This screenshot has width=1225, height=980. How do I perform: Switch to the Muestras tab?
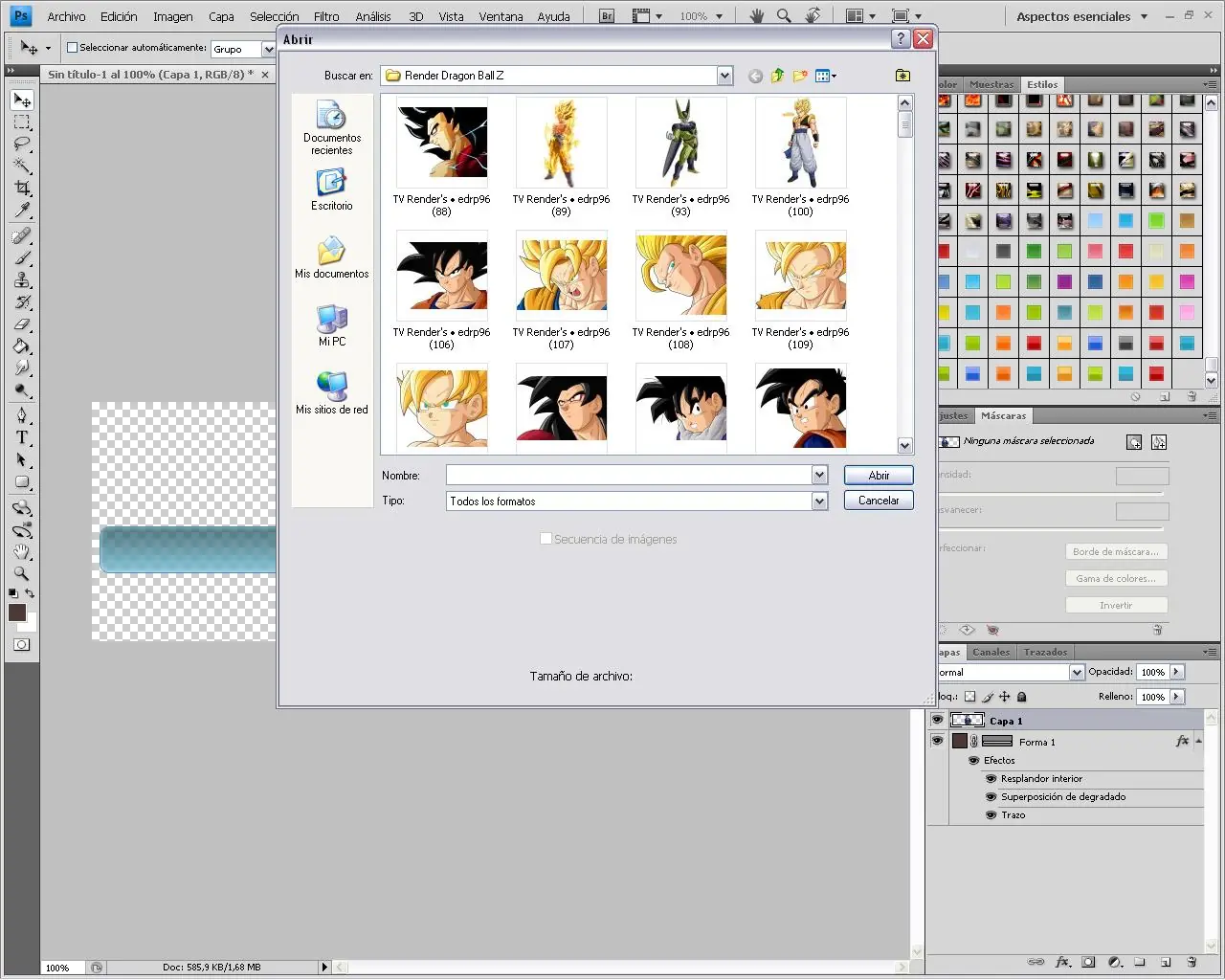click(991, 84)
